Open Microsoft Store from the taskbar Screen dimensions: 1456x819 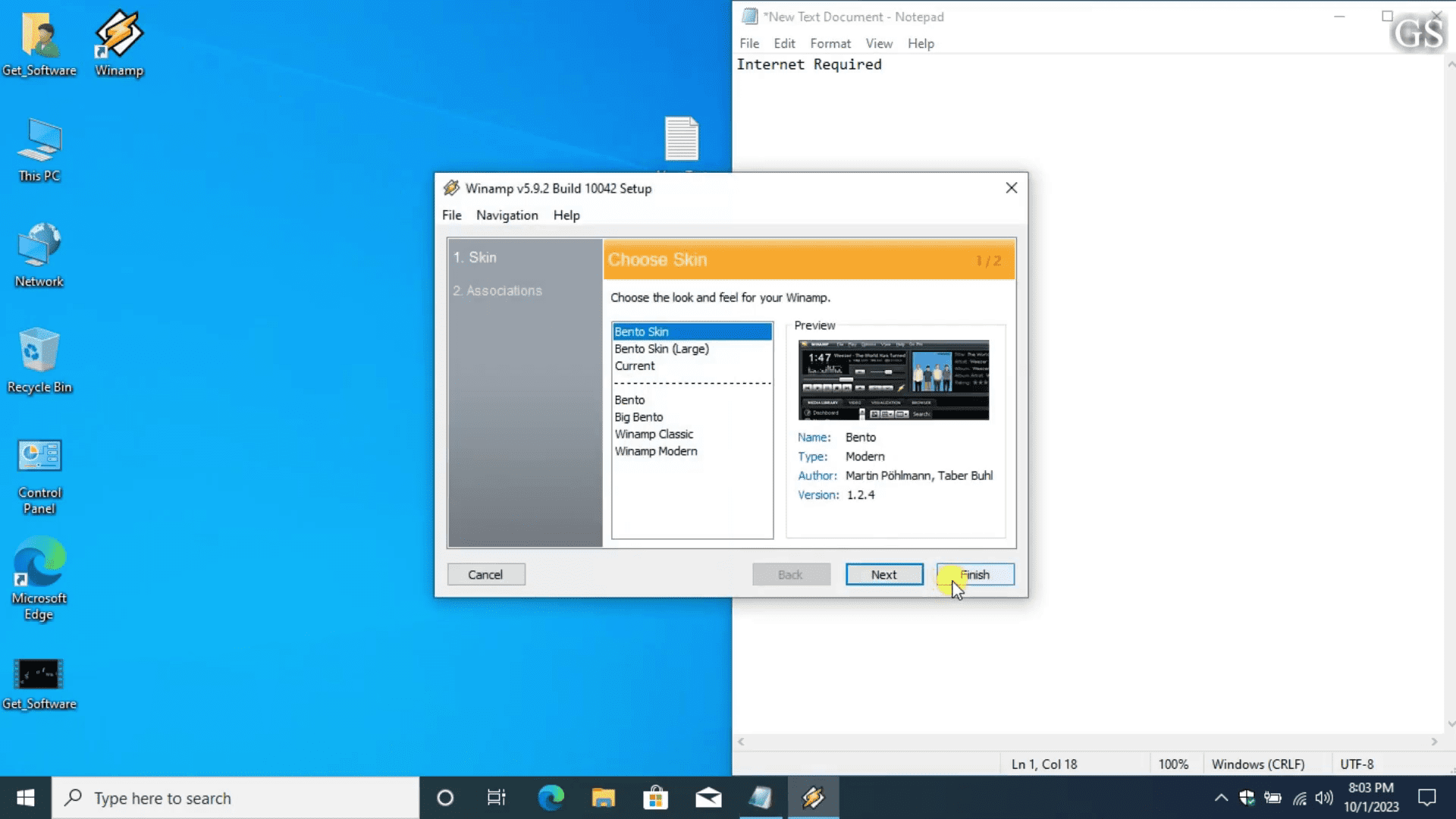click(656, 798)
